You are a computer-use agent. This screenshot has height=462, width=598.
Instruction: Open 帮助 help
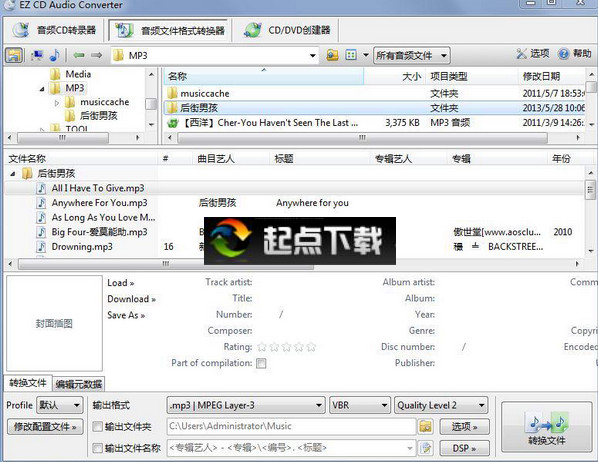pos(575,54)
